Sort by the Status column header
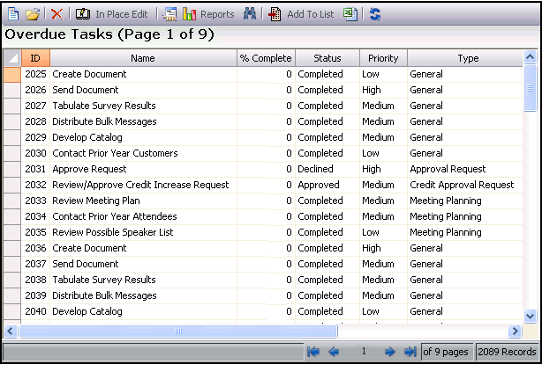544x377 pixels. 327,58
